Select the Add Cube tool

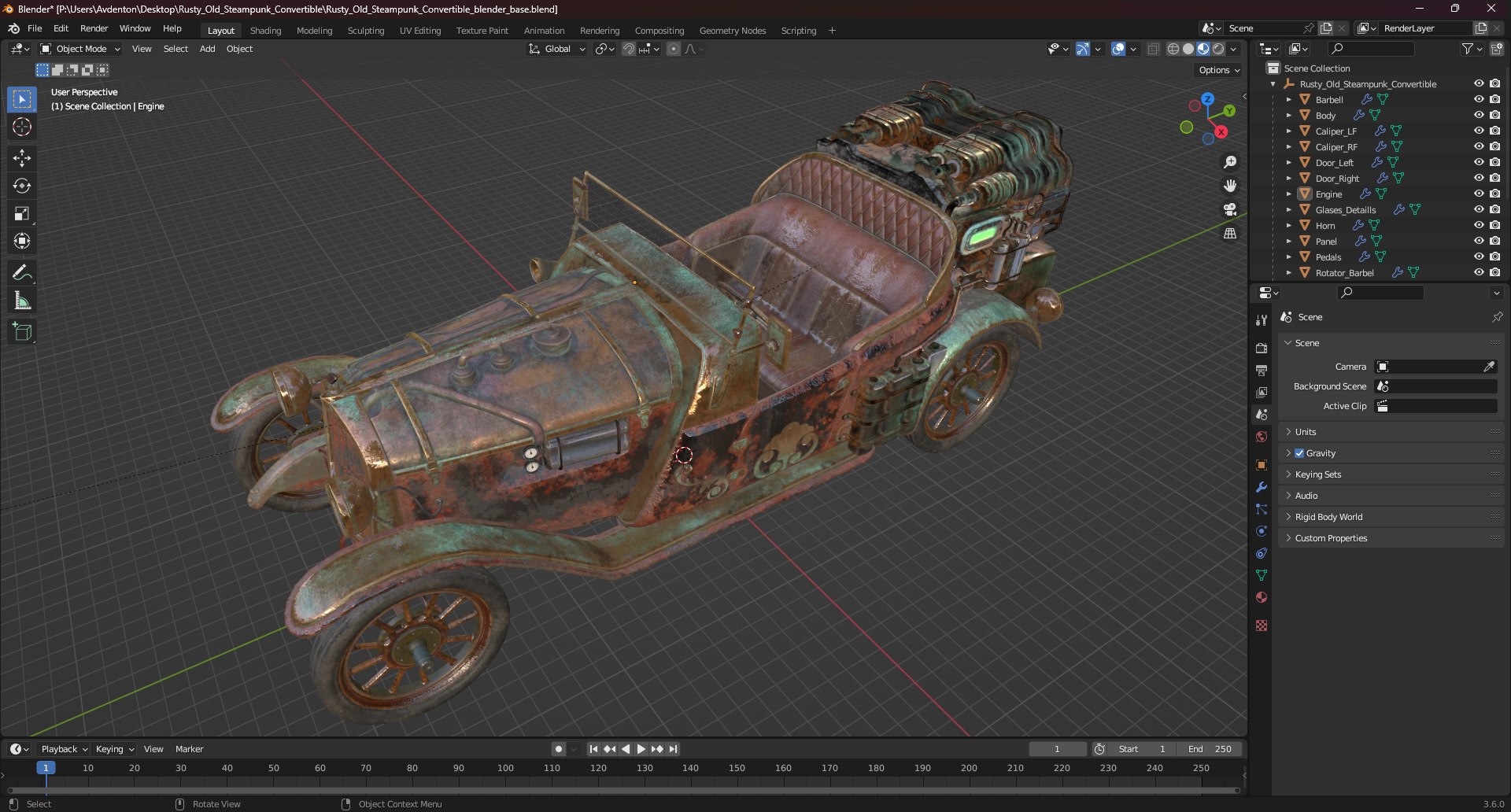pos(22,332)
